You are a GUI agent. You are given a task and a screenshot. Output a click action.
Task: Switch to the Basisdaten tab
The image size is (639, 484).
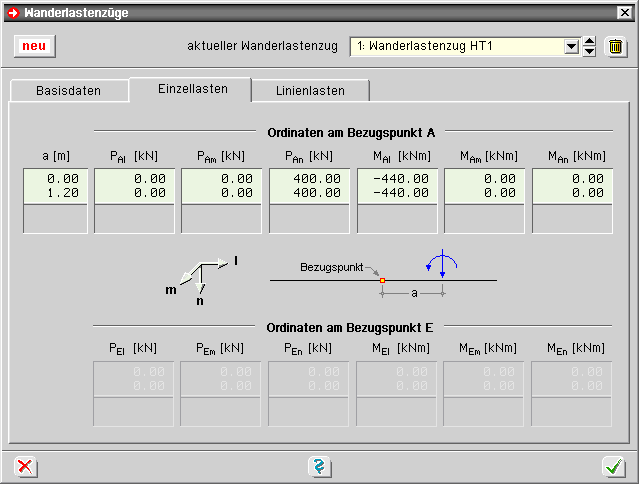(x=68, y=90)
